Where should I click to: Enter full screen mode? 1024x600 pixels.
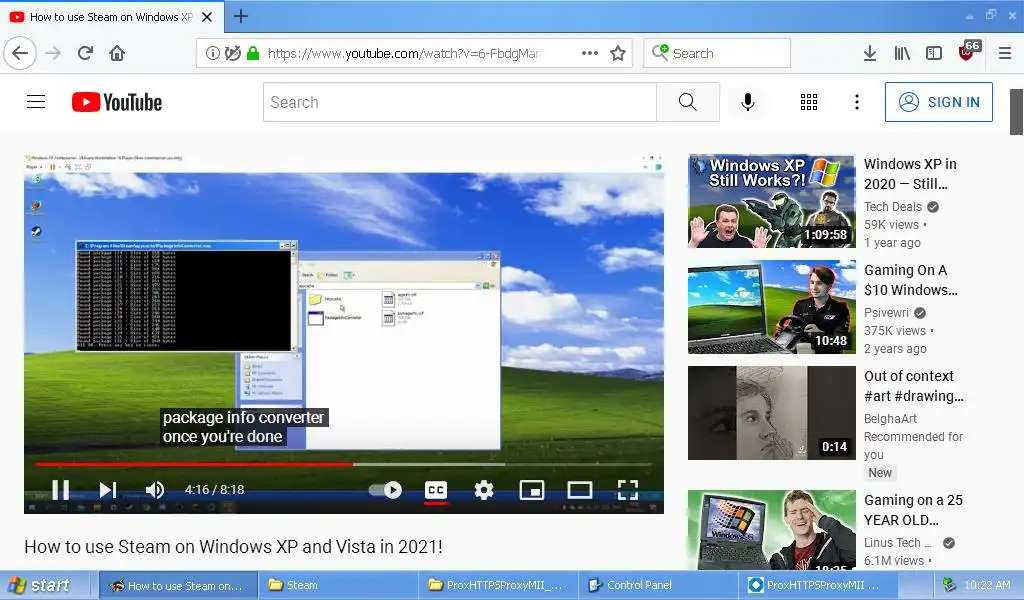(628, 490)
